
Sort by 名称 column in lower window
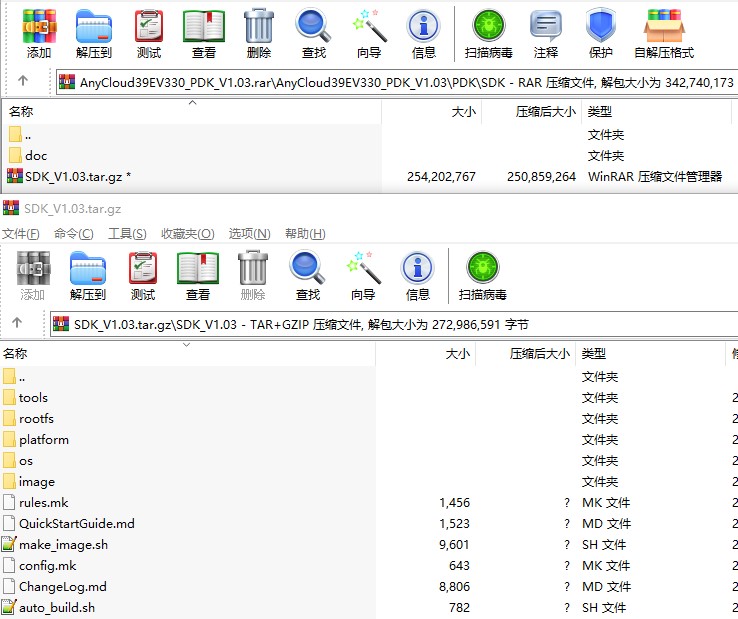(x=187, y=354)
